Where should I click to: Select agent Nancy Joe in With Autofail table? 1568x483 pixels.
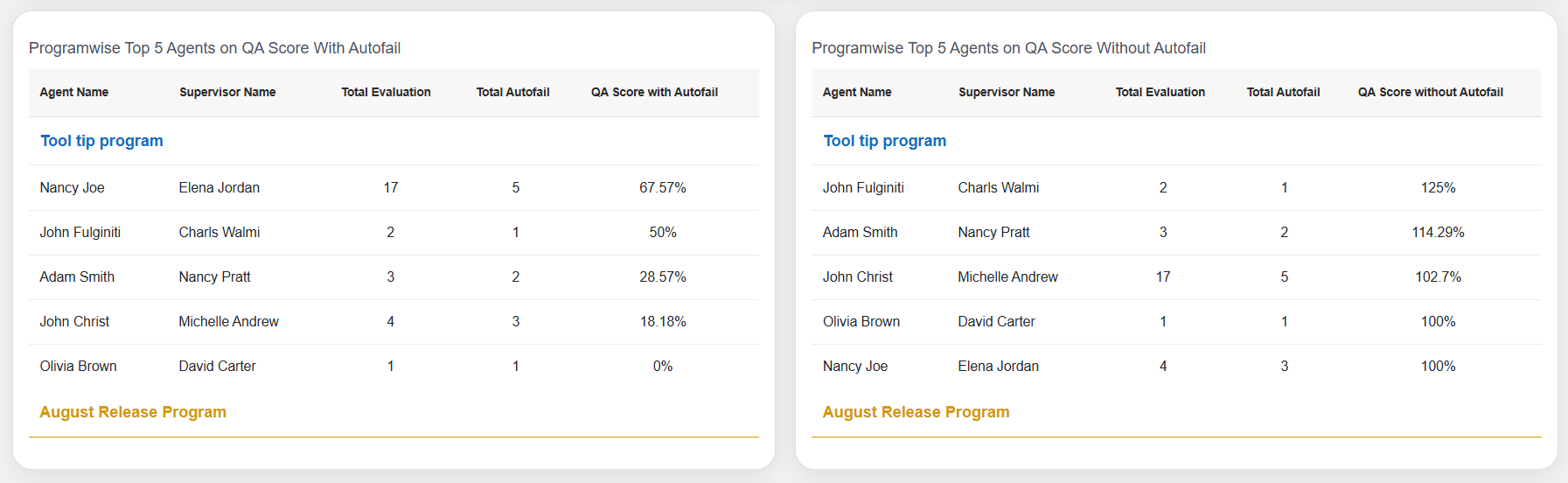72,187
